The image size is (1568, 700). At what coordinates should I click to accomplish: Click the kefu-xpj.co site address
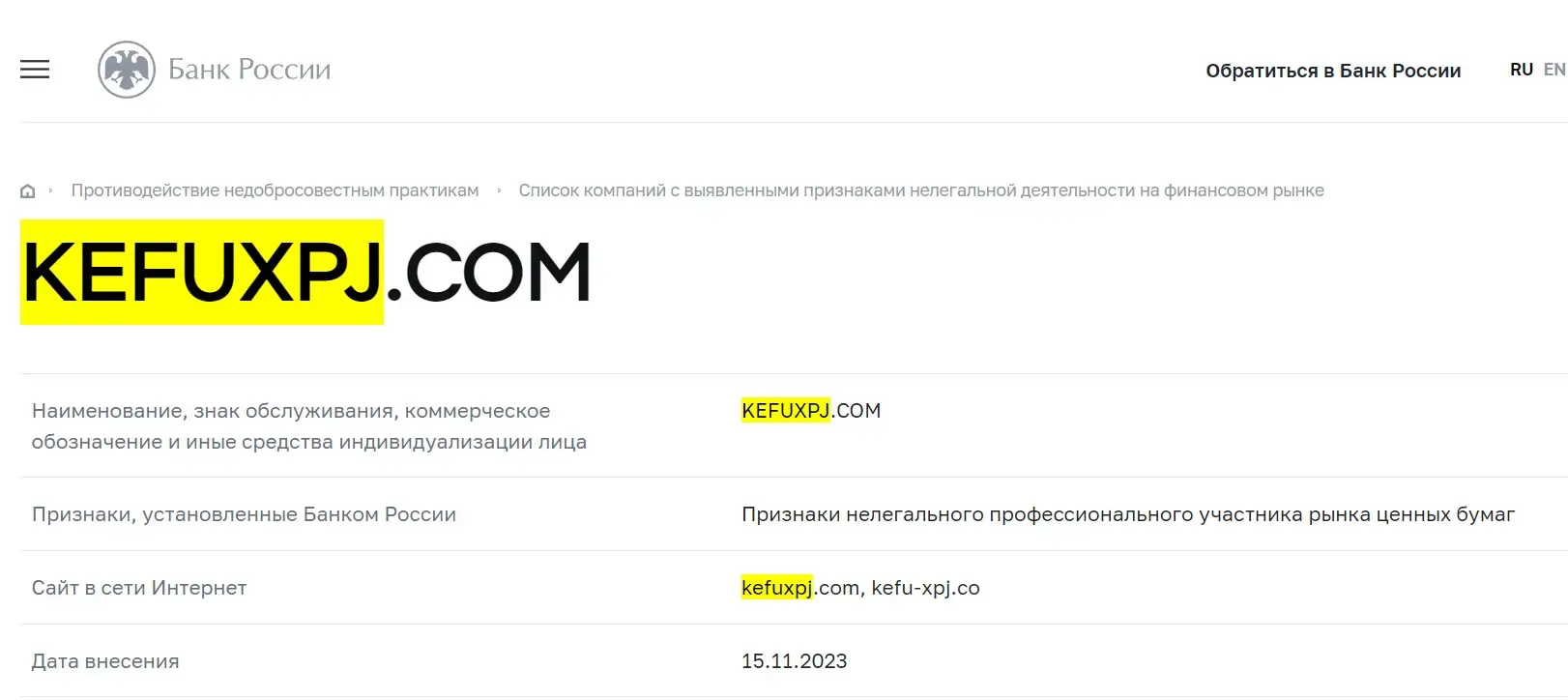pos(925,588)
